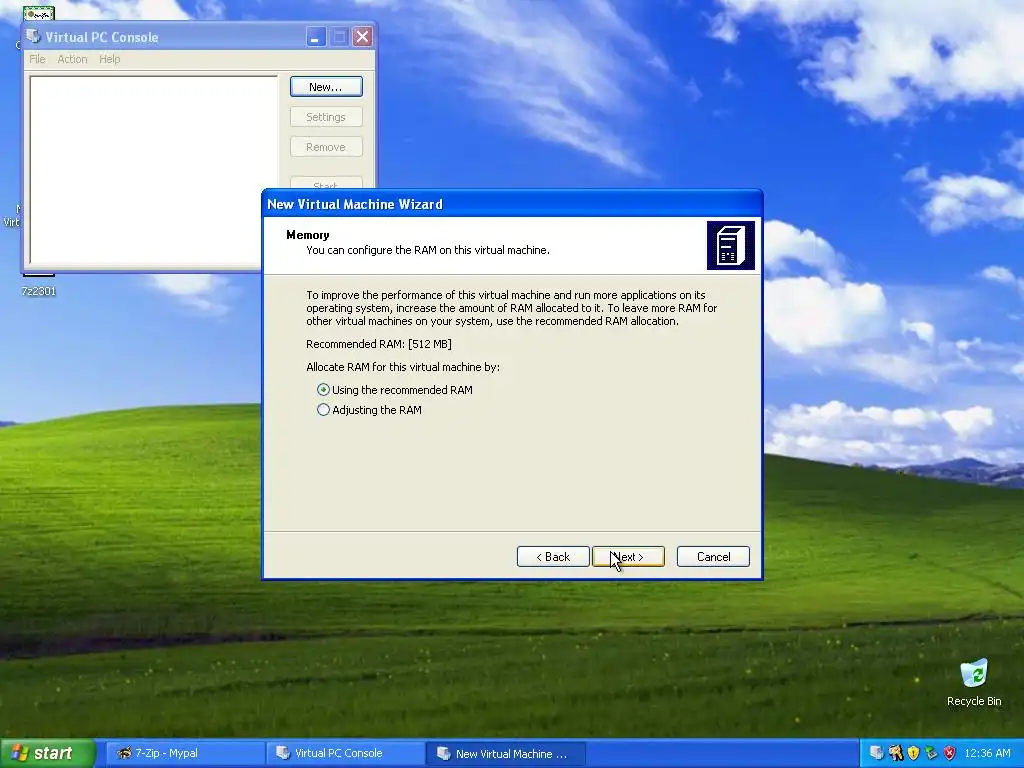Open Help menu in Virtual PC Console

coord(110,59)
